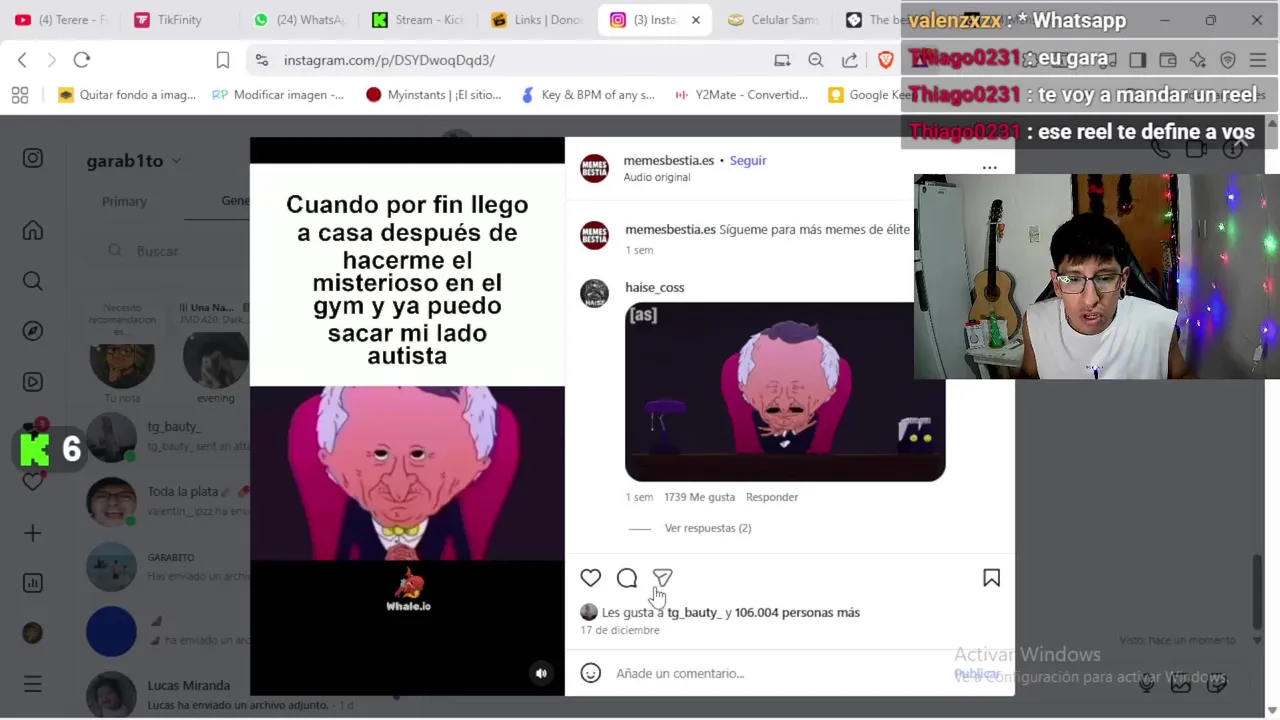Close the Instagram browser tab
1280x720 pixels.
pyautogui.click(x=696, y=20)
